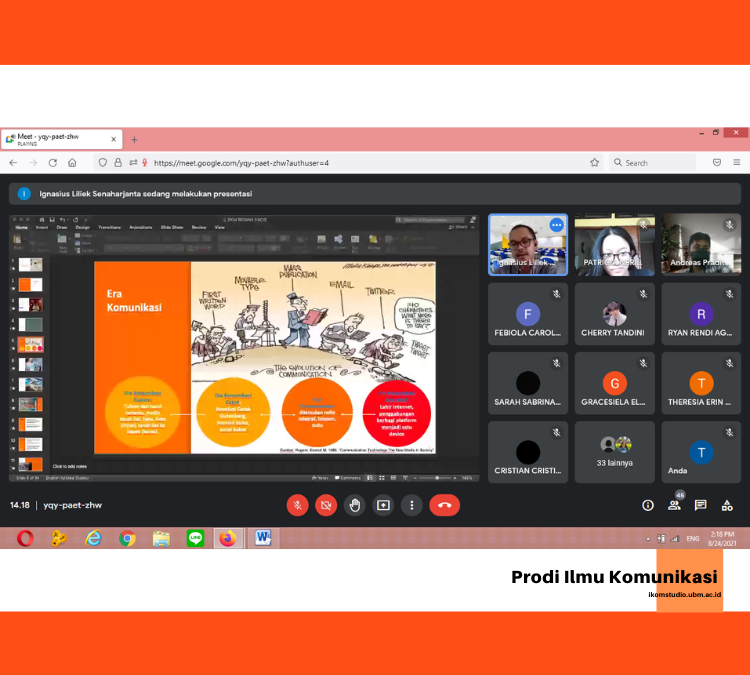Select PATRICIA's video tile

pos(615,245)
